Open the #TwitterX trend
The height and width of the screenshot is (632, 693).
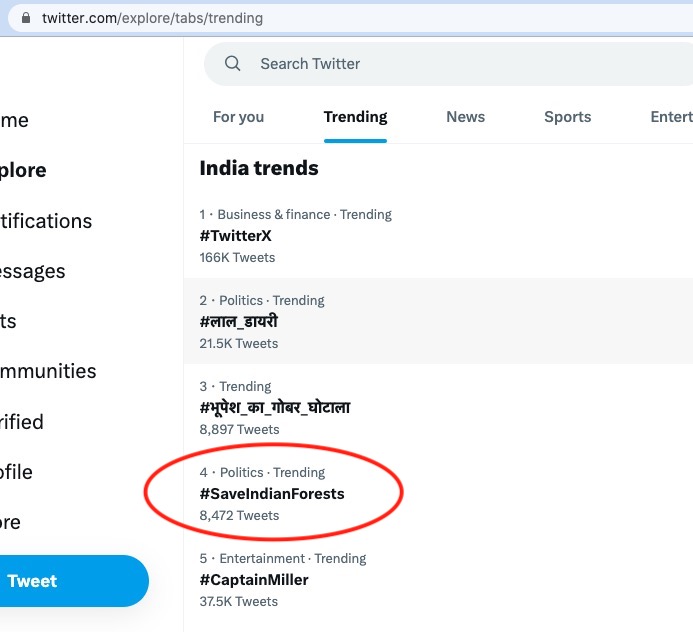click(438, 236)
